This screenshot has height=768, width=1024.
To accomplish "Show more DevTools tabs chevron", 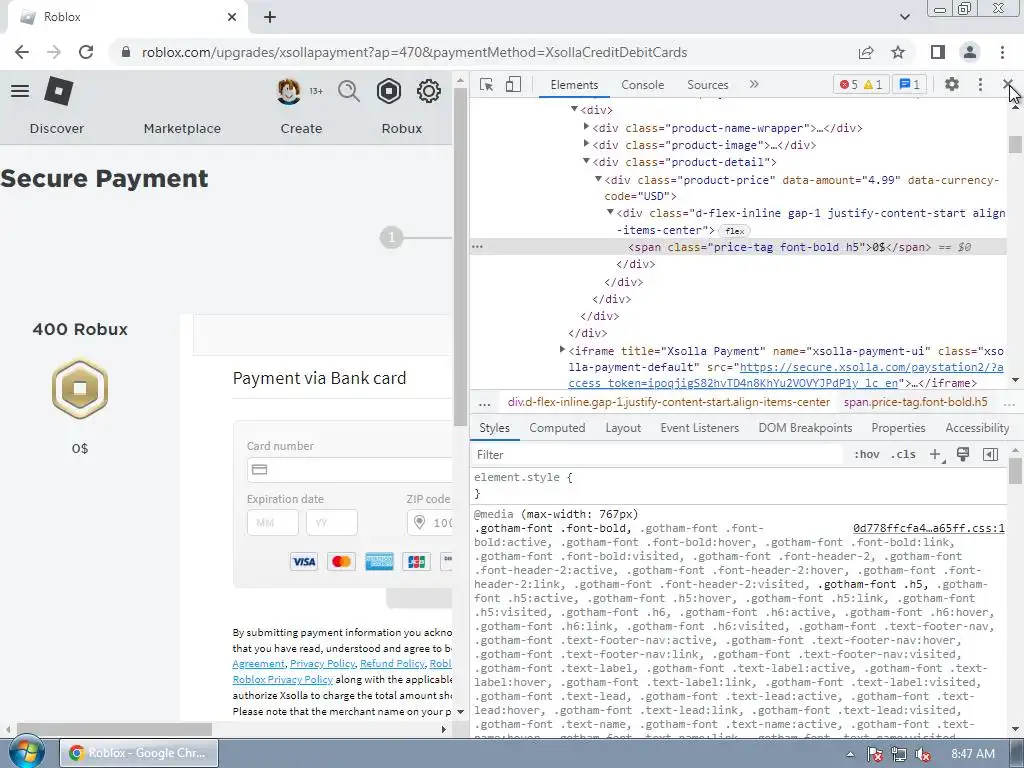I will (x=754, y=84).
